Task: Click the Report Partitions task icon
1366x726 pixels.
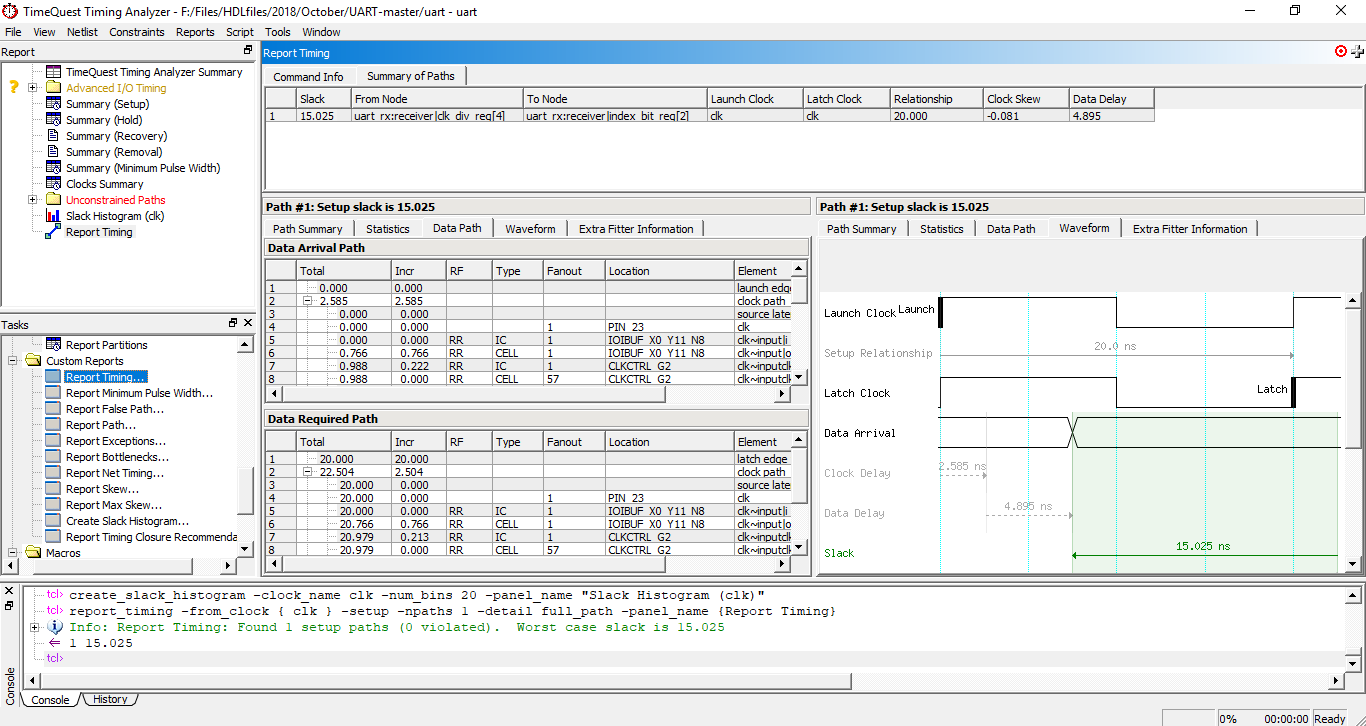Action: pos(53,345)
